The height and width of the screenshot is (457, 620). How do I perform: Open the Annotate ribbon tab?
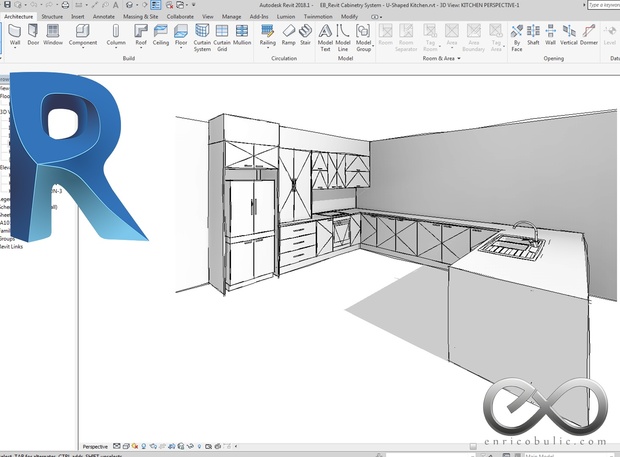pyautogui.click(x=104, y=17)
